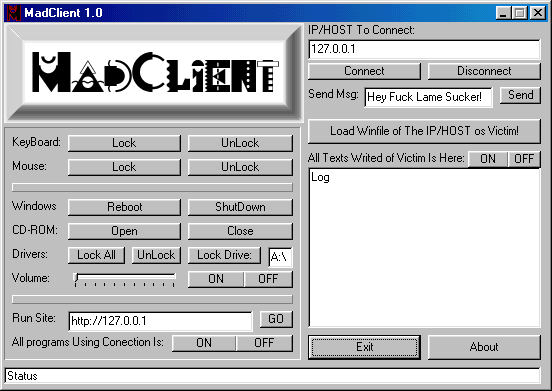Click the Send button
Viewport: 552px width, 391px height.
[520, 95]
